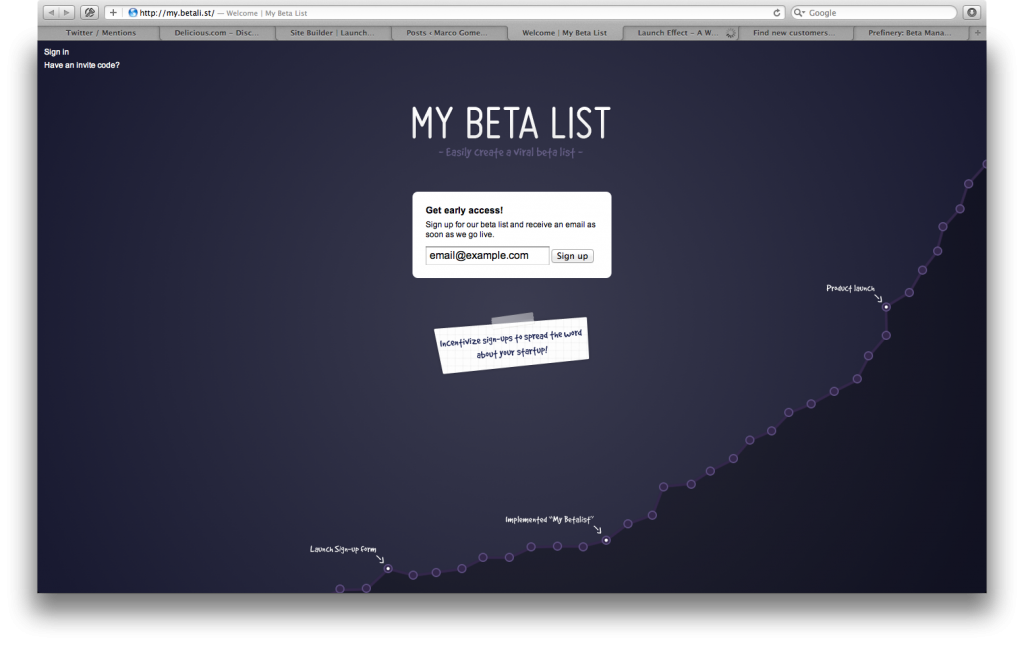Reload the page using the refresh icon
The height and width of the screenshot is (645, 1024).
coord(778,13)
